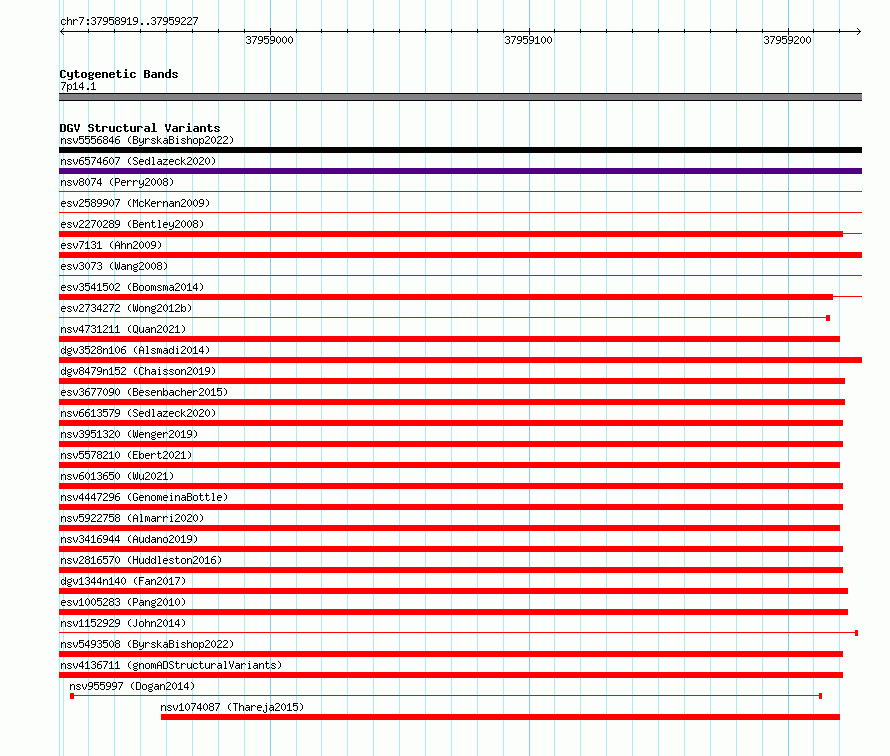This screenshot has width=890, height=756.
Task: Click the chr7:37958919..37959227 region label
Action: point(129,21)
